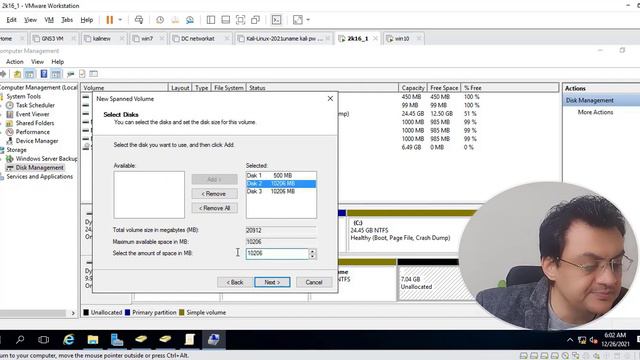Launch Internet Explorer from the taskbar
The width and height of the screenshot is (640, 360).
coord(69,340)
